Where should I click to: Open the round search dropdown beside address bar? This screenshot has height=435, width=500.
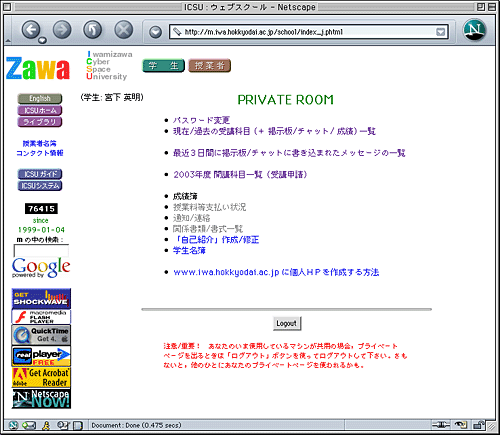point(155,32)
